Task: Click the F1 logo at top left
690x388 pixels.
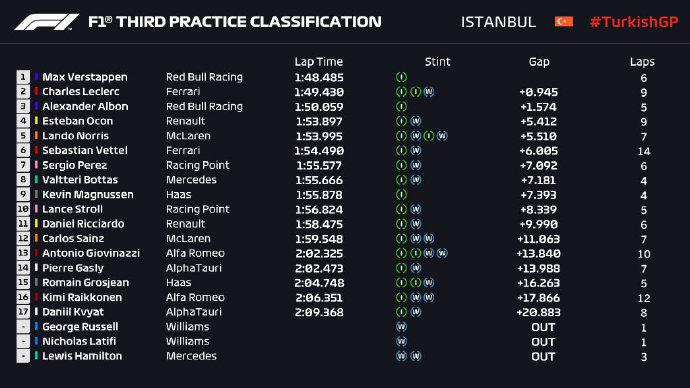Action: pos(47,22)
